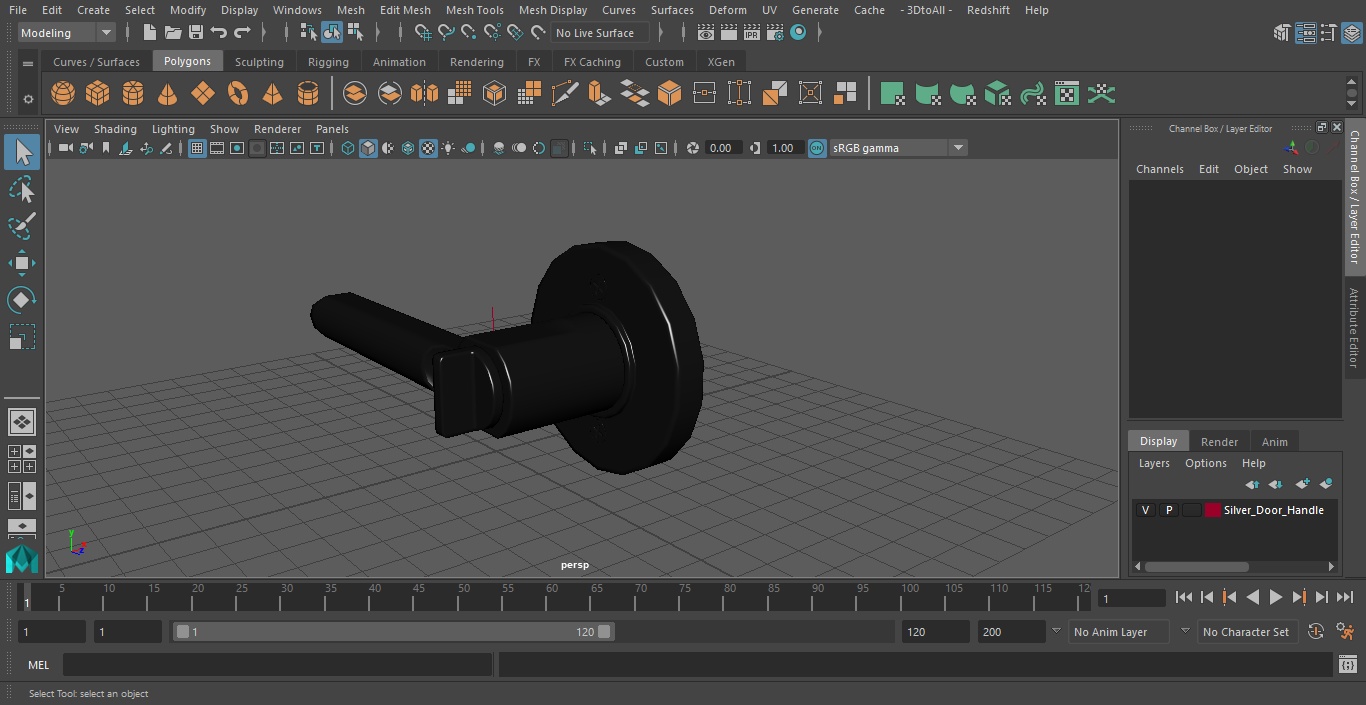Click the Silver_Door_Handle layer color swatch

pos(1213,510)
